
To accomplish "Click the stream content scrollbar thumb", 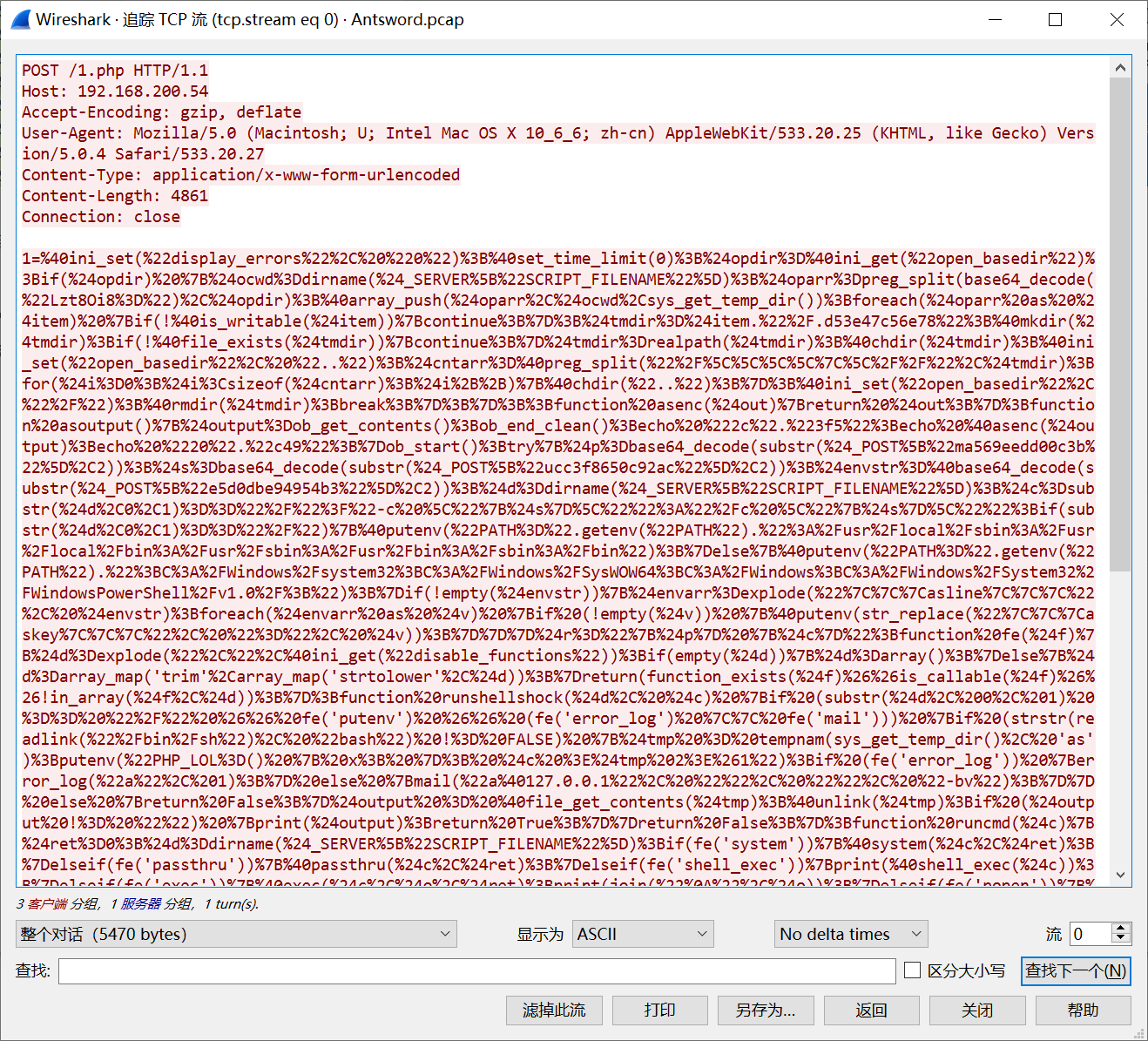I will click(1120, 324).
